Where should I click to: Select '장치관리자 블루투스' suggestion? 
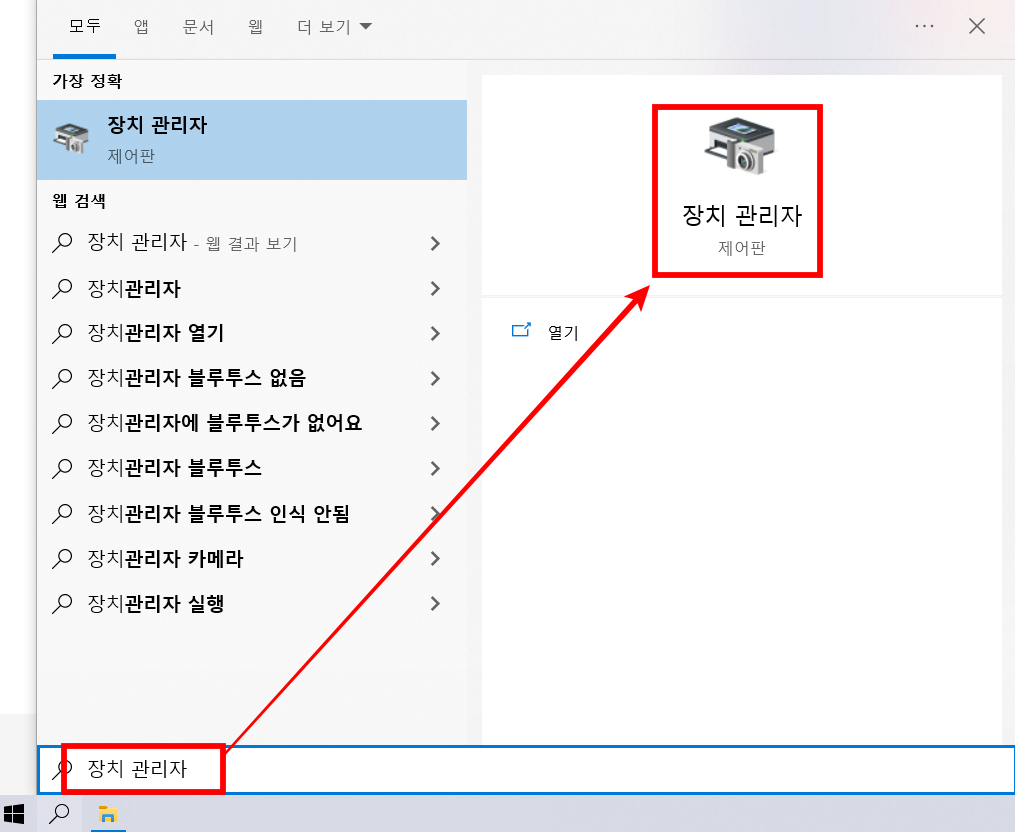[252, 468]
